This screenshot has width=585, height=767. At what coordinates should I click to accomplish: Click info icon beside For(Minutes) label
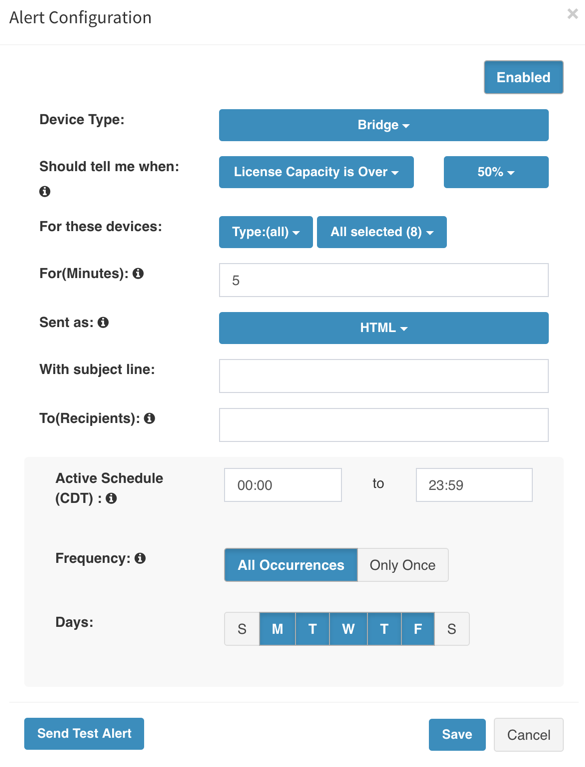coord(138,273)
